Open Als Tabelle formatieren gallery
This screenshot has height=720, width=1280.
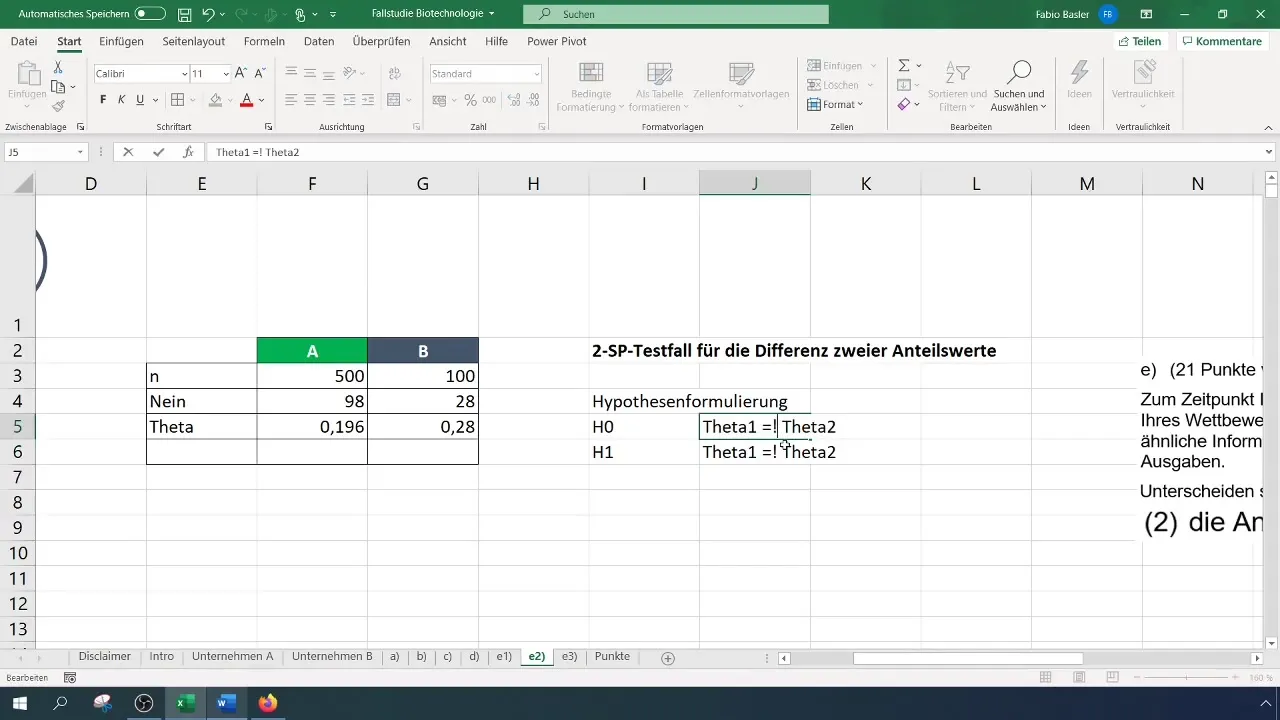(659, 87)
